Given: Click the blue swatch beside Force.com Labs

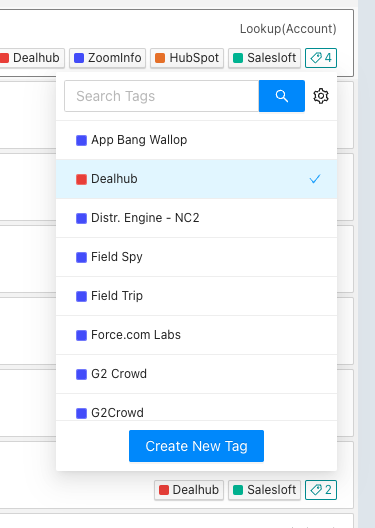Looking at the screenshot, I should pyautogui.click(x=81, y=335).
